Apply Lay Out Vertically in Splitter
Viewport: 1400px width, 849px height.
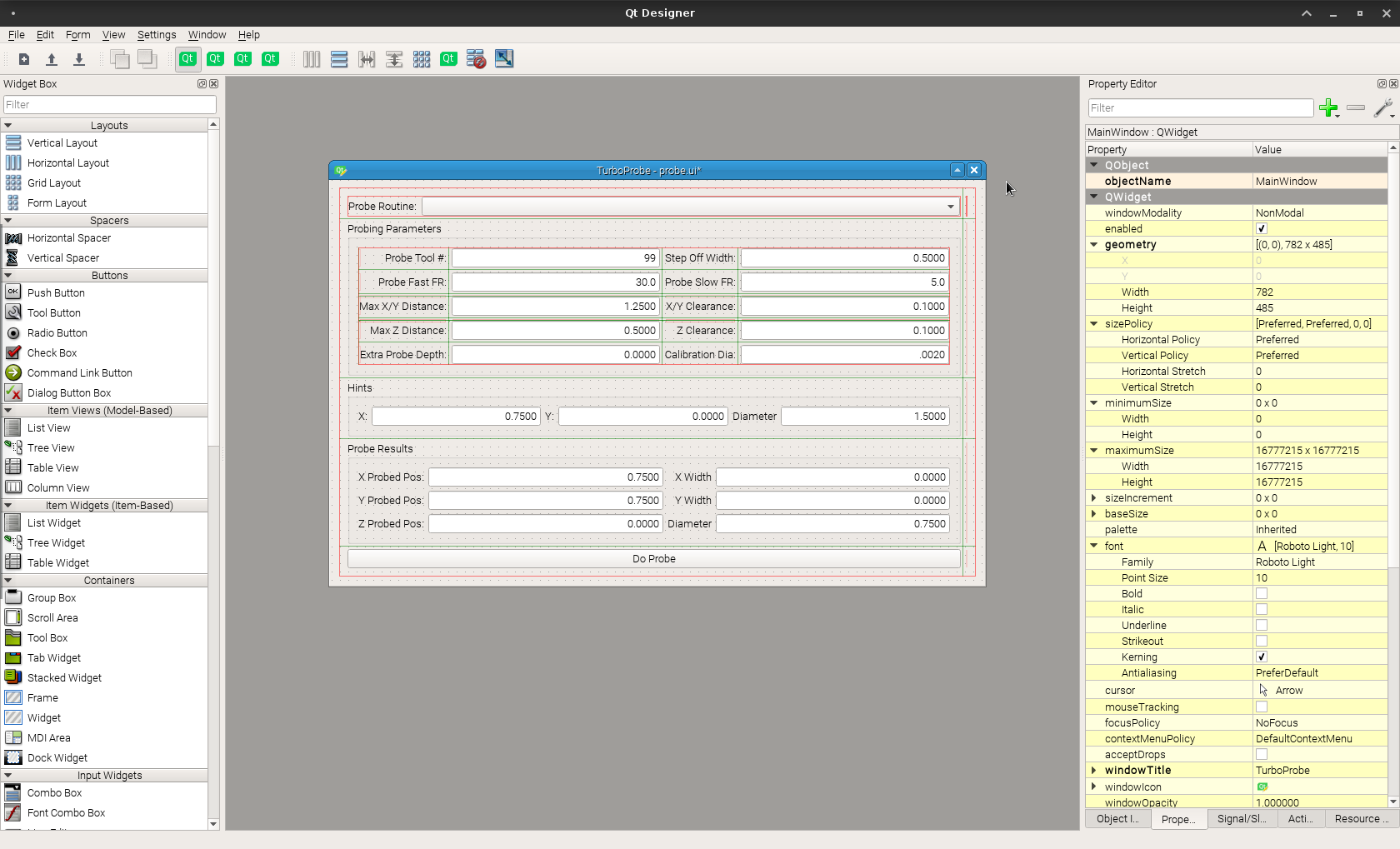pyautogui.click(x=394, y=59)
